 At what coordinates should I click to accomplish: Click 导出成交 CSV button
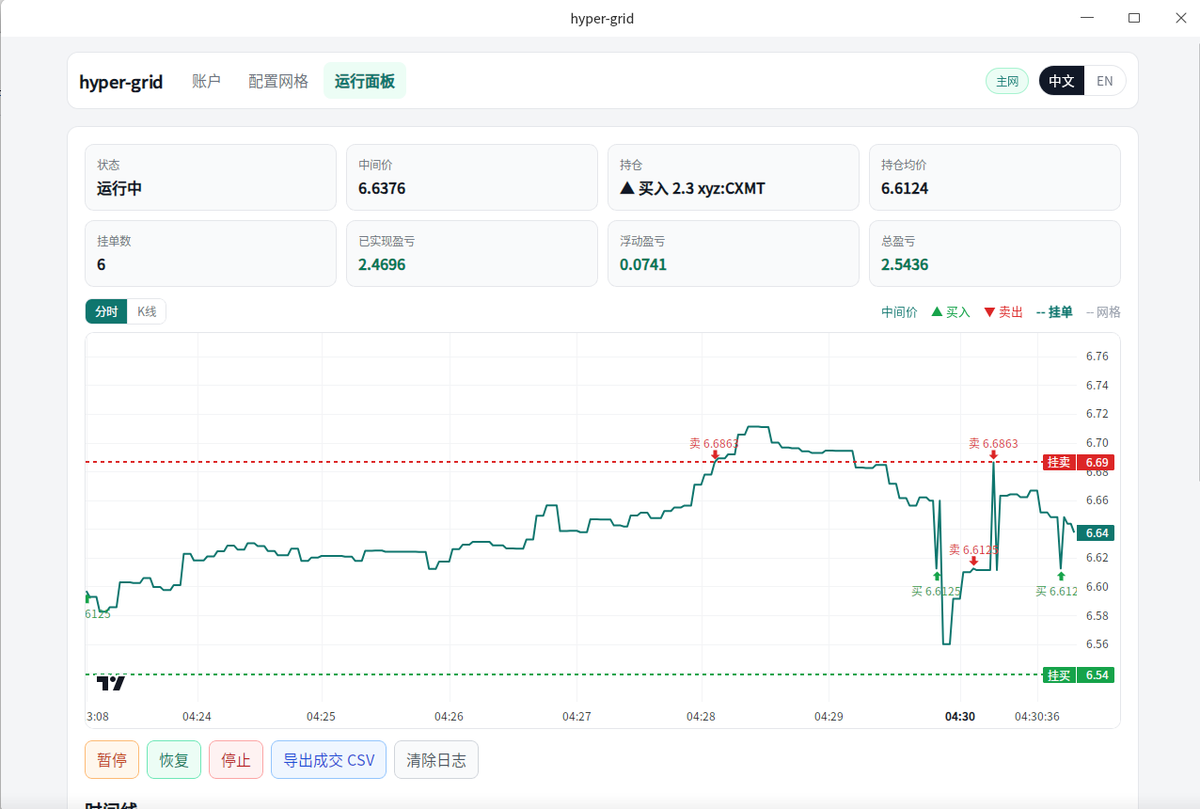click(329, 760)
